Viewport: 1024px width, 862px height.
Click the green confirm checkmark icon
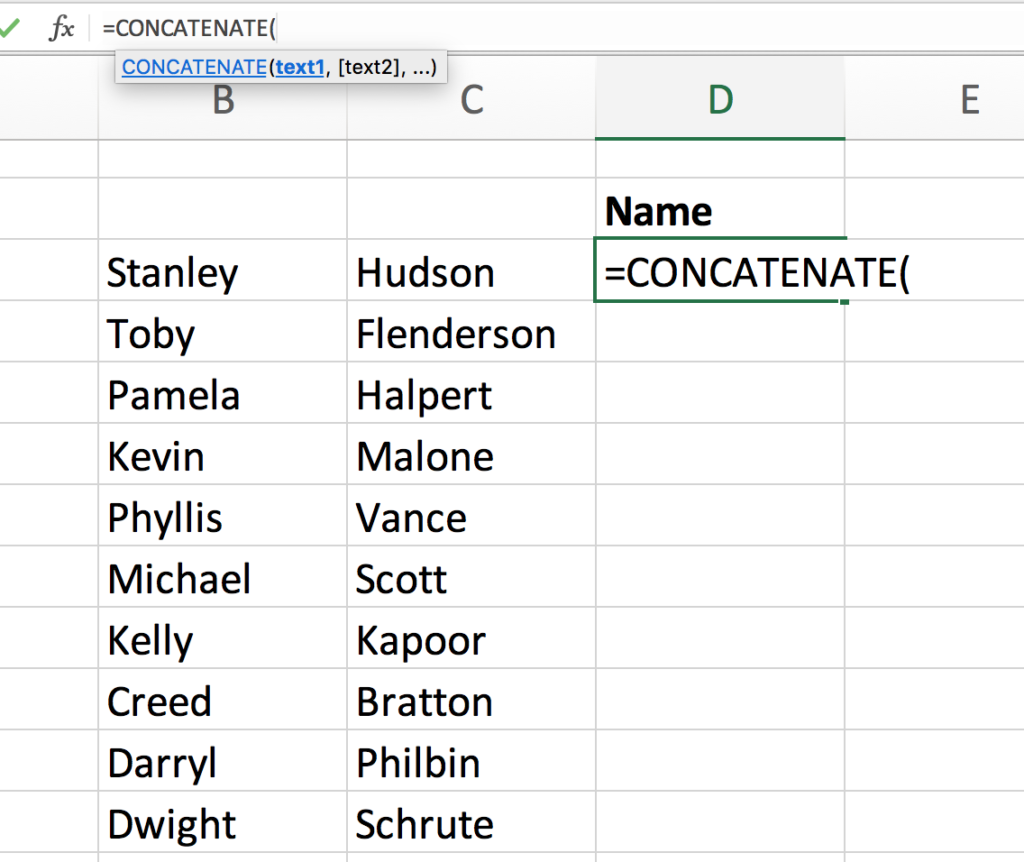tap(9, 28)
